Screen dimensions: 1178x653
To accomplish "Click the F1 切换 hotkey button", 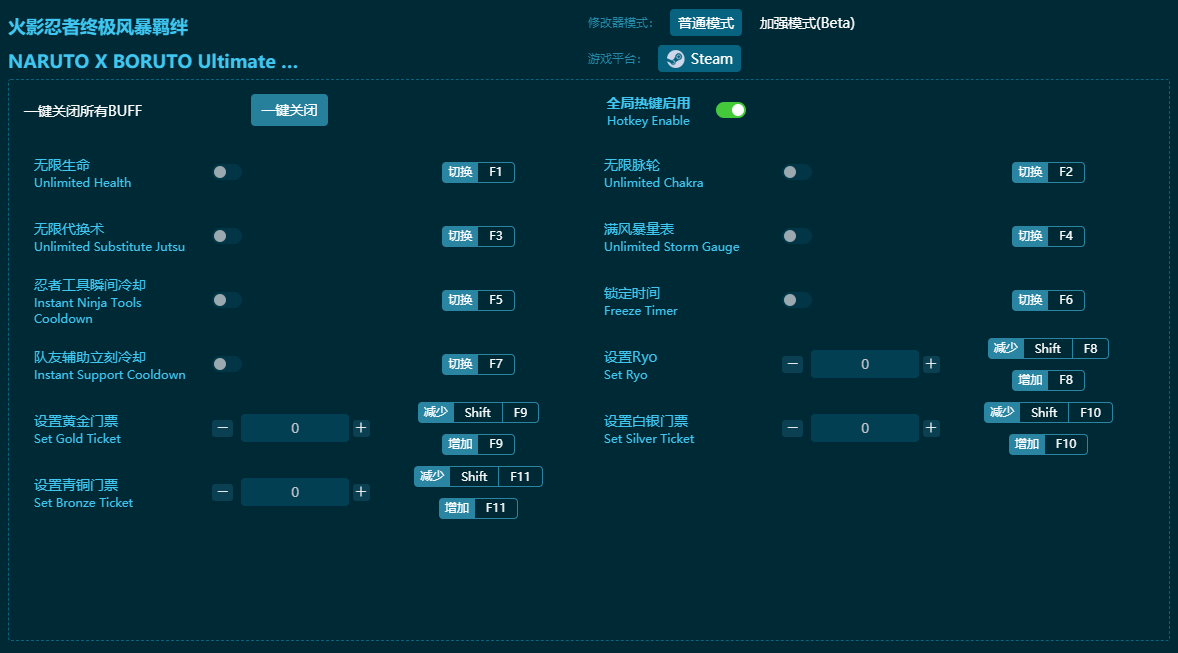I will point(478,172).
